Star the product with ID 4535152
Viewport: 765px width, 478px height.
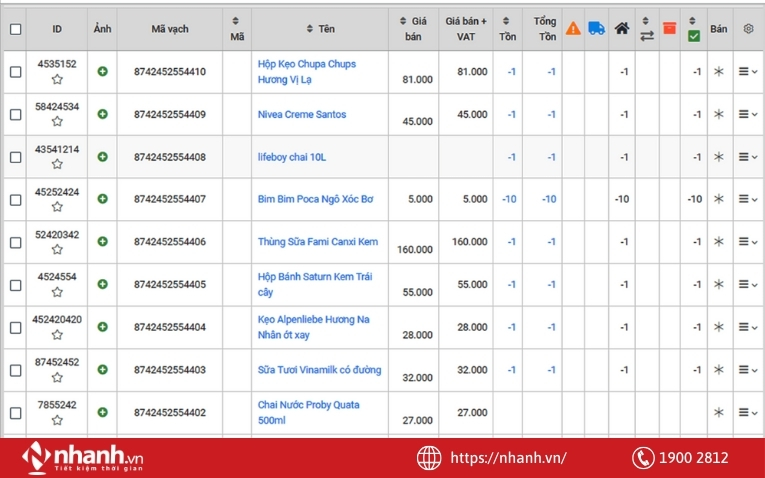pyautogui.click(x=57, y=79)
